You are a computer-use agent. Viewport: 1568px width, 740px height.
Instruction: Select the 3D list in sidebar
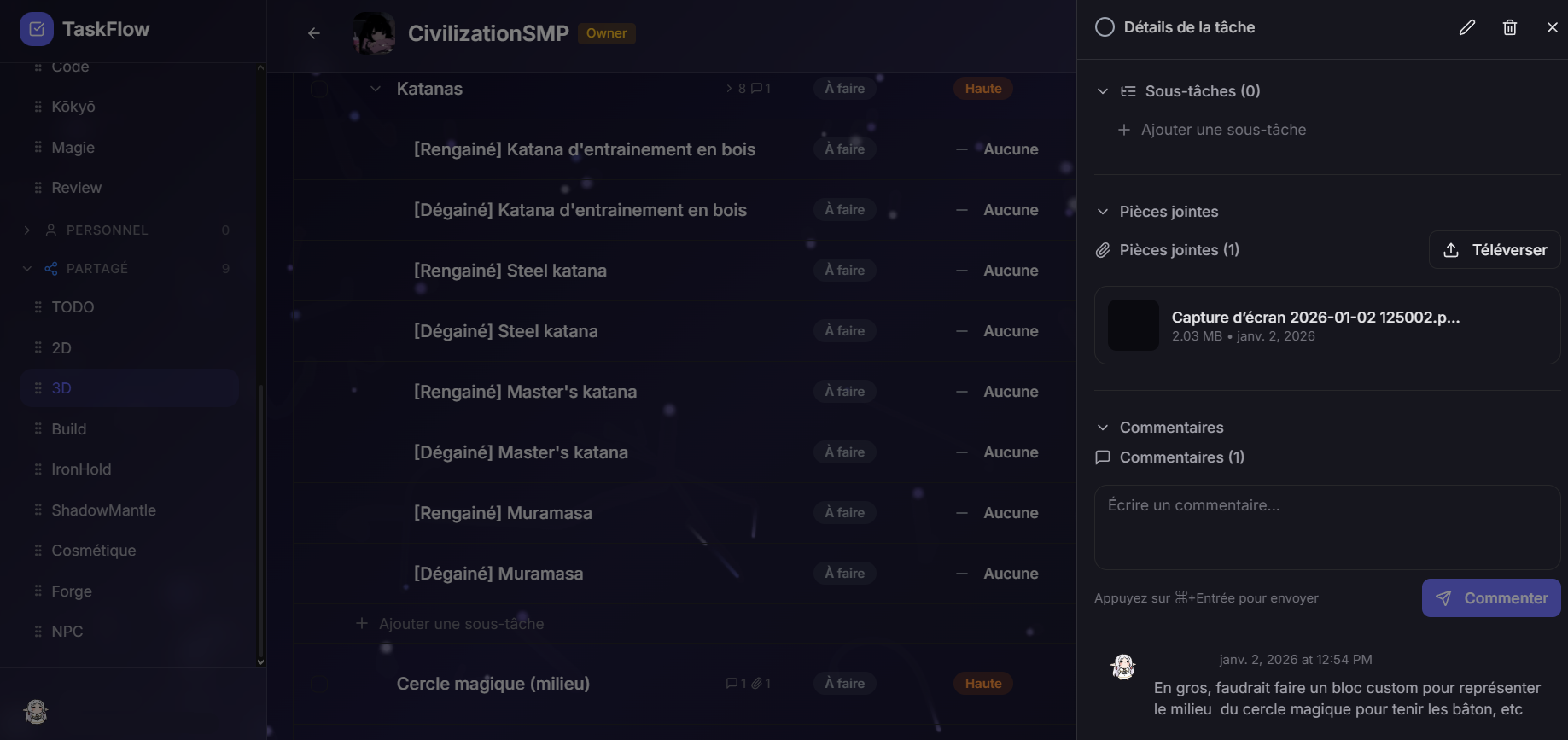(x=130, y=388)
